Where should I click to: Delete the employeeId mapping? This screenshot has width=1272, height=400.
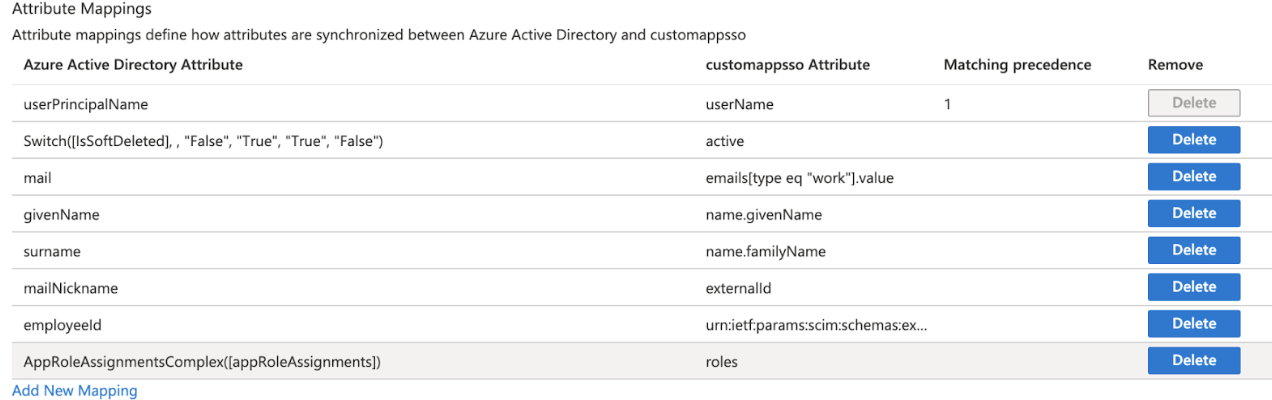[1193, 324]
